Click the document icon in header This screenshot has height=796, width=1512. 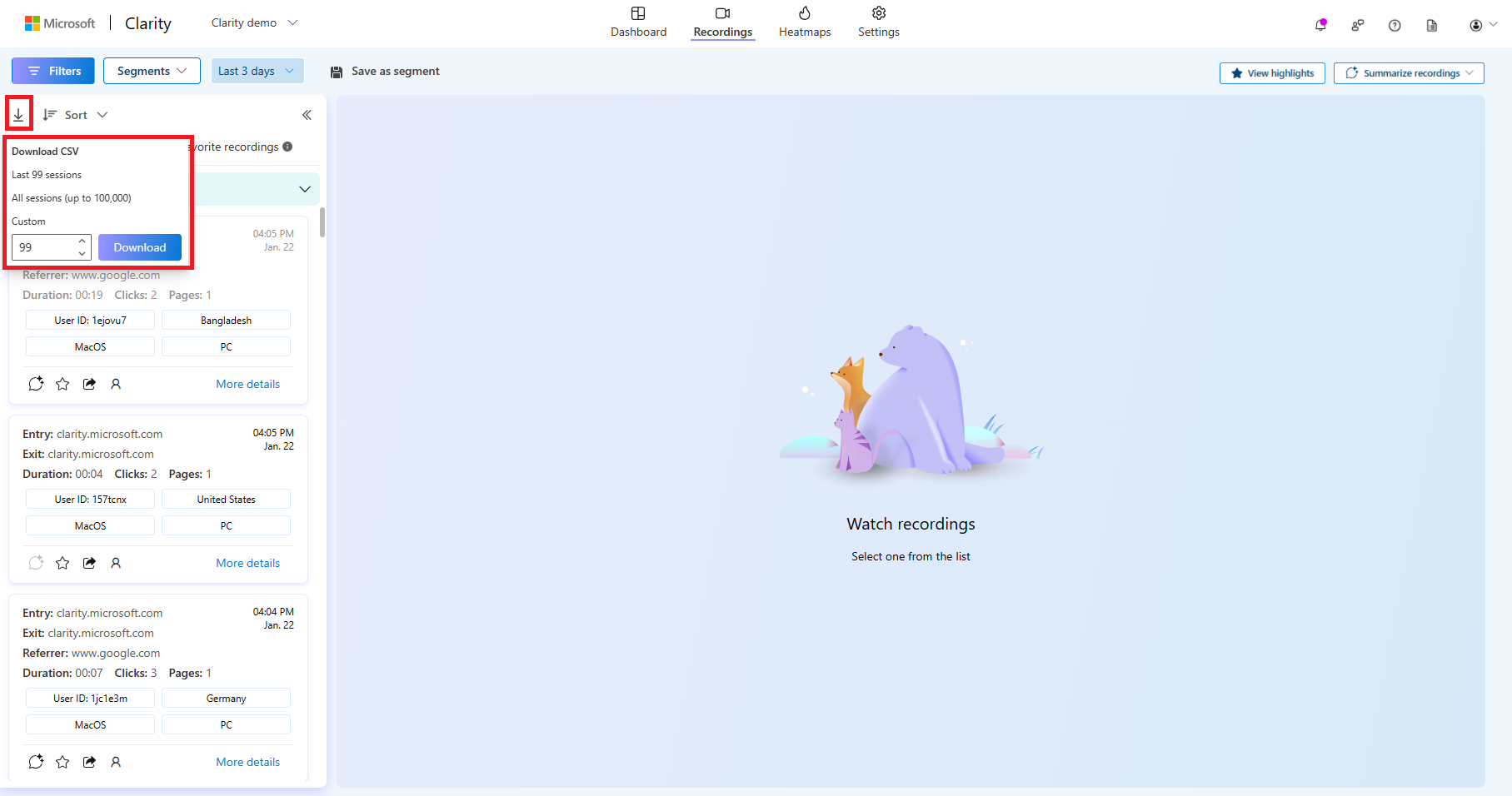tap(1432, 25)
